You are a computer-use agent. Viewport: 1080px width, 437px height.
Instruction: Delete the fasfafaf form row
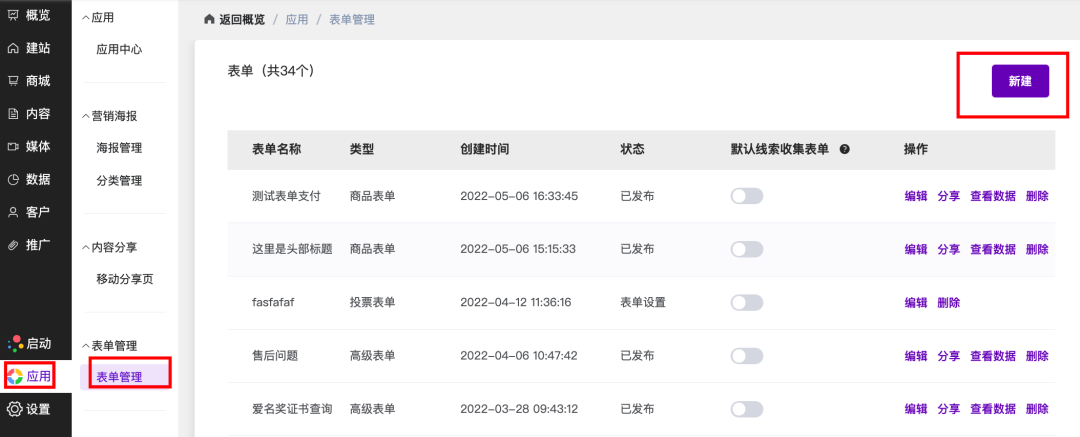click(948, 303)
